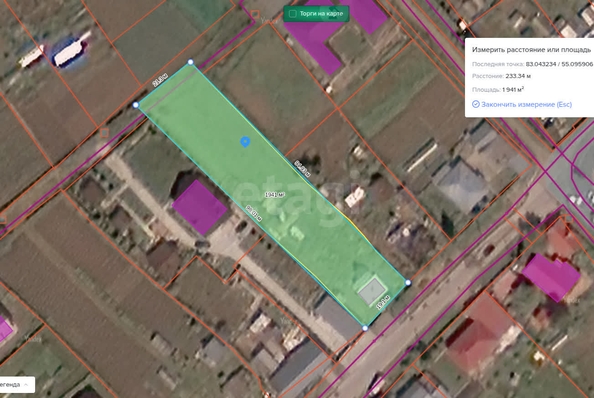Click the "1941 м²" area label on polygon
Viewport: 594px width, 398px height.
[x=275, y=195]
